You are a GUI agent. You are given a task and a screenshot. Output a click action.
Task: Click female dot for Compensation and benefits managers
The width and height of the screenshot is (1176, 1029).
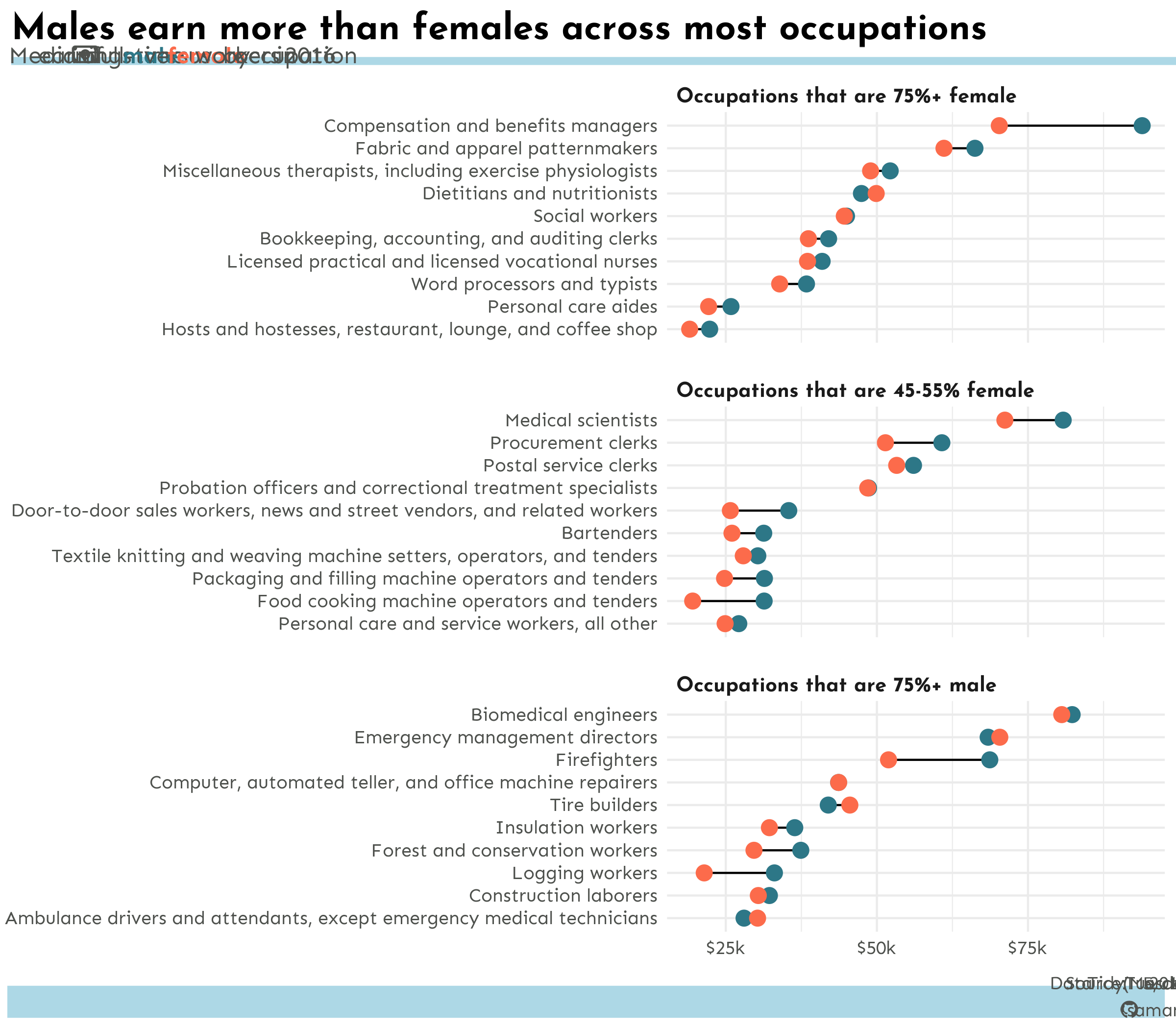click(x=999, y=126)
